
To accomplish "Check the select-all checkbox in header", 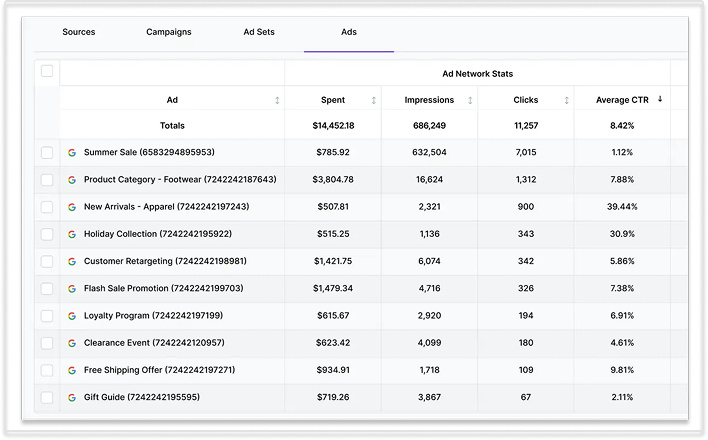I will 47,71.
